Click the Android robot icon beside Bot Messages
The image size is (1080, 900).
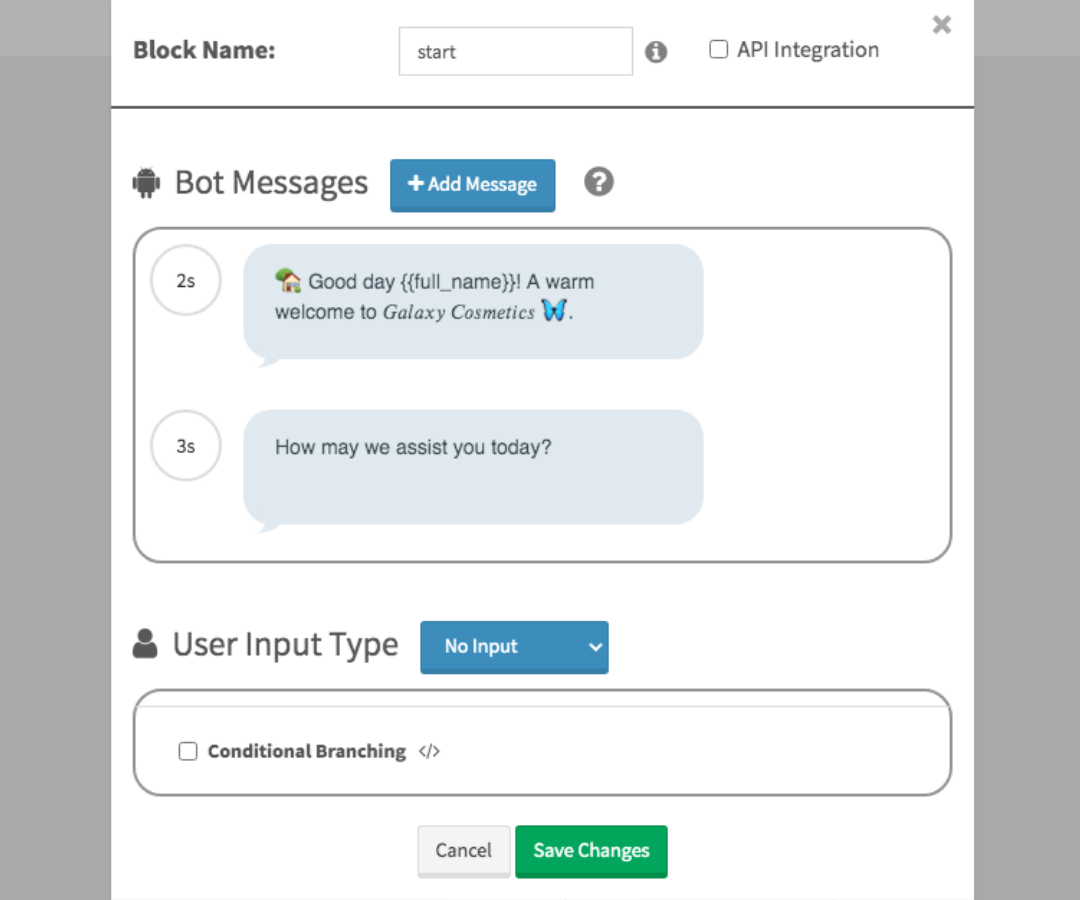pyautogui.click(x=146, y=183)
